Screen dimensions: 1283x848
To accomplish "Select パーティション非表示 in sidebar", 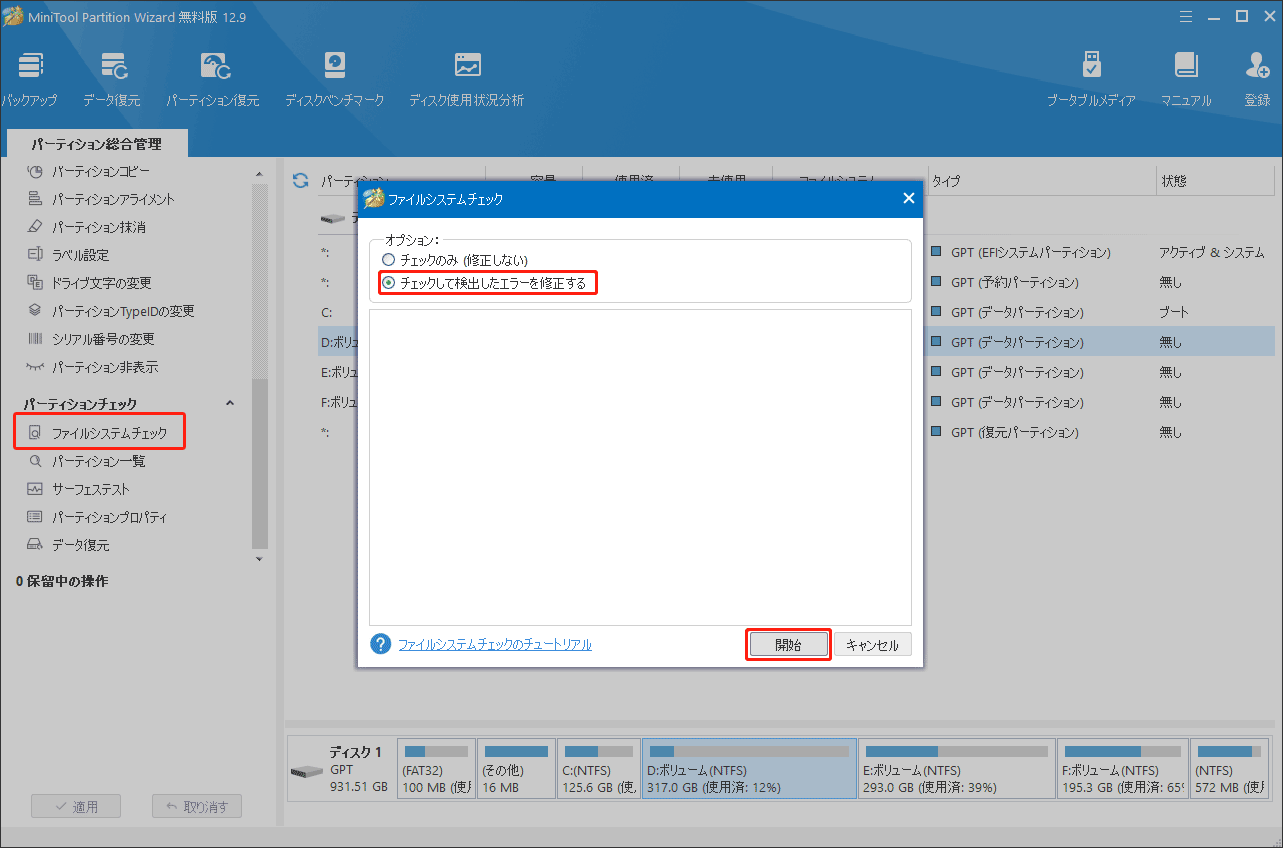I will pos(92,367).
